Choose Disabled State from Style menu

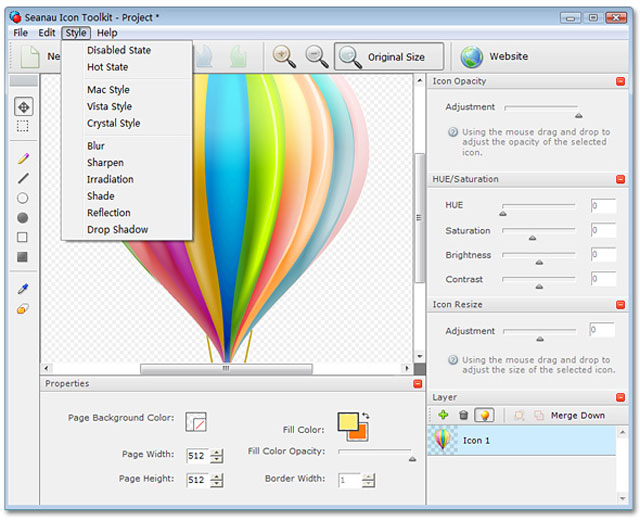119,50
